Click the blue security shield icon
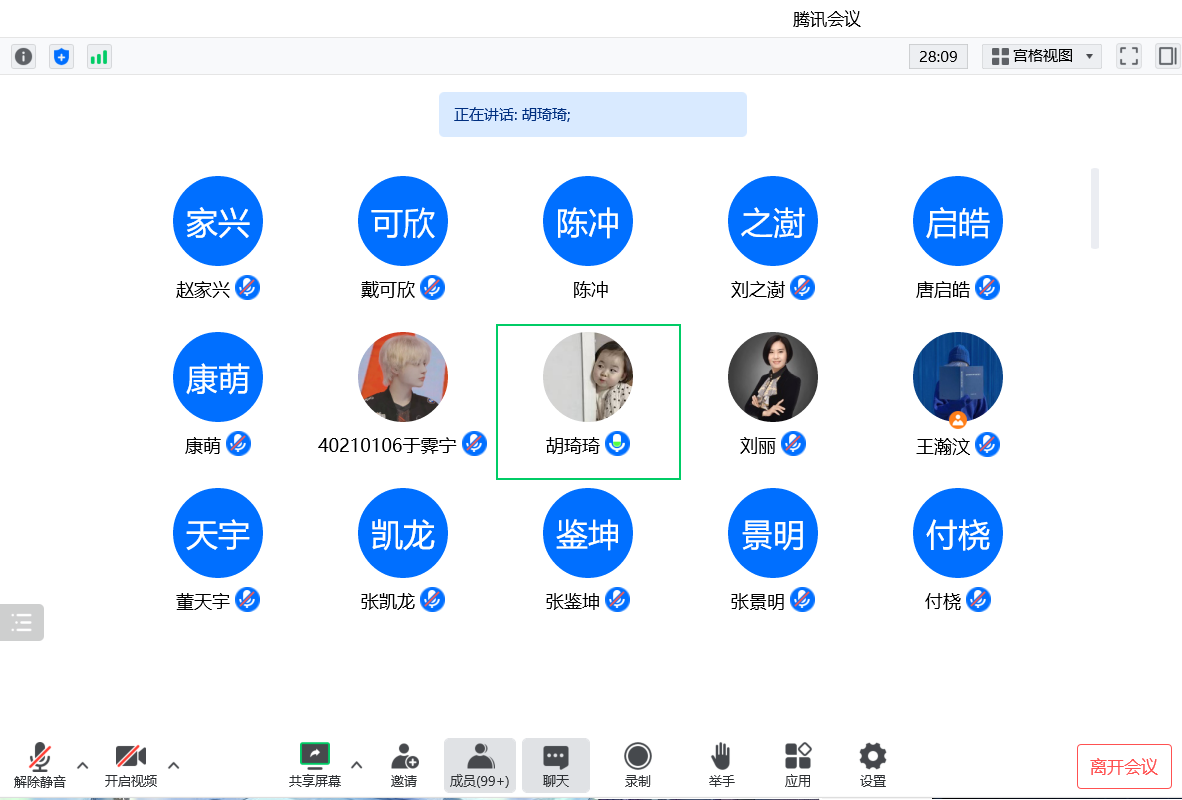The image size is (1182, 800). click(62, 57)
